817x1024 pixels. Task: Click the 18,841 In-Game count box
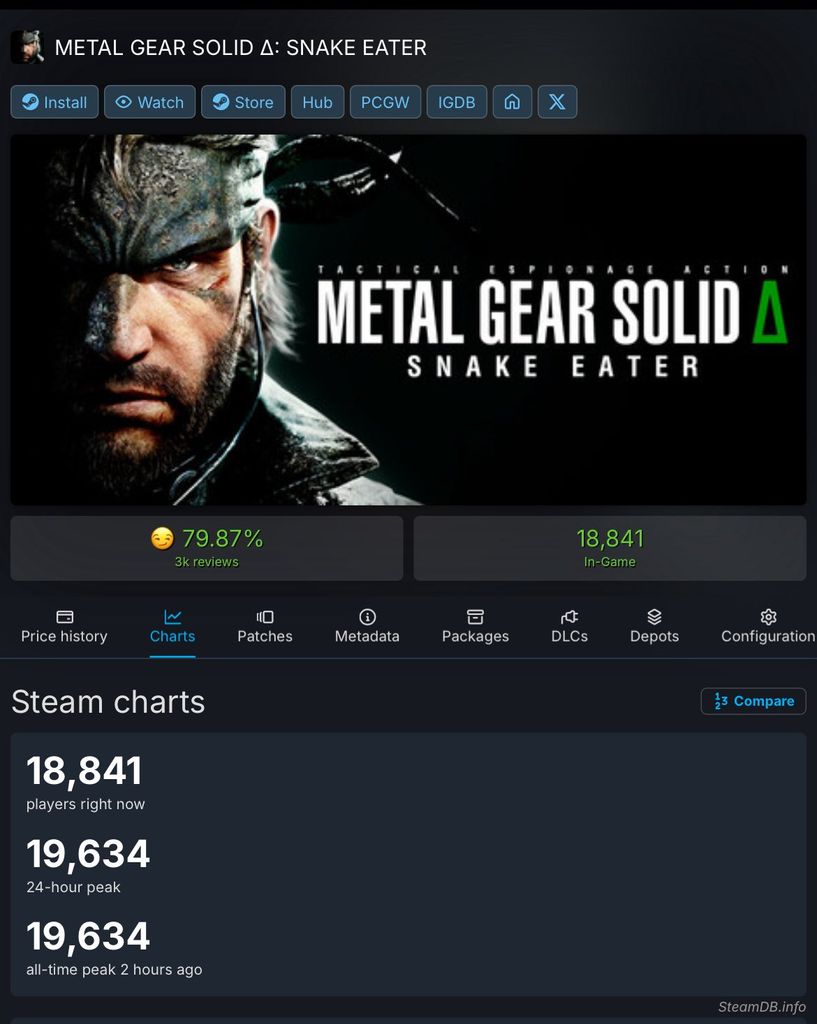point(610,548)
